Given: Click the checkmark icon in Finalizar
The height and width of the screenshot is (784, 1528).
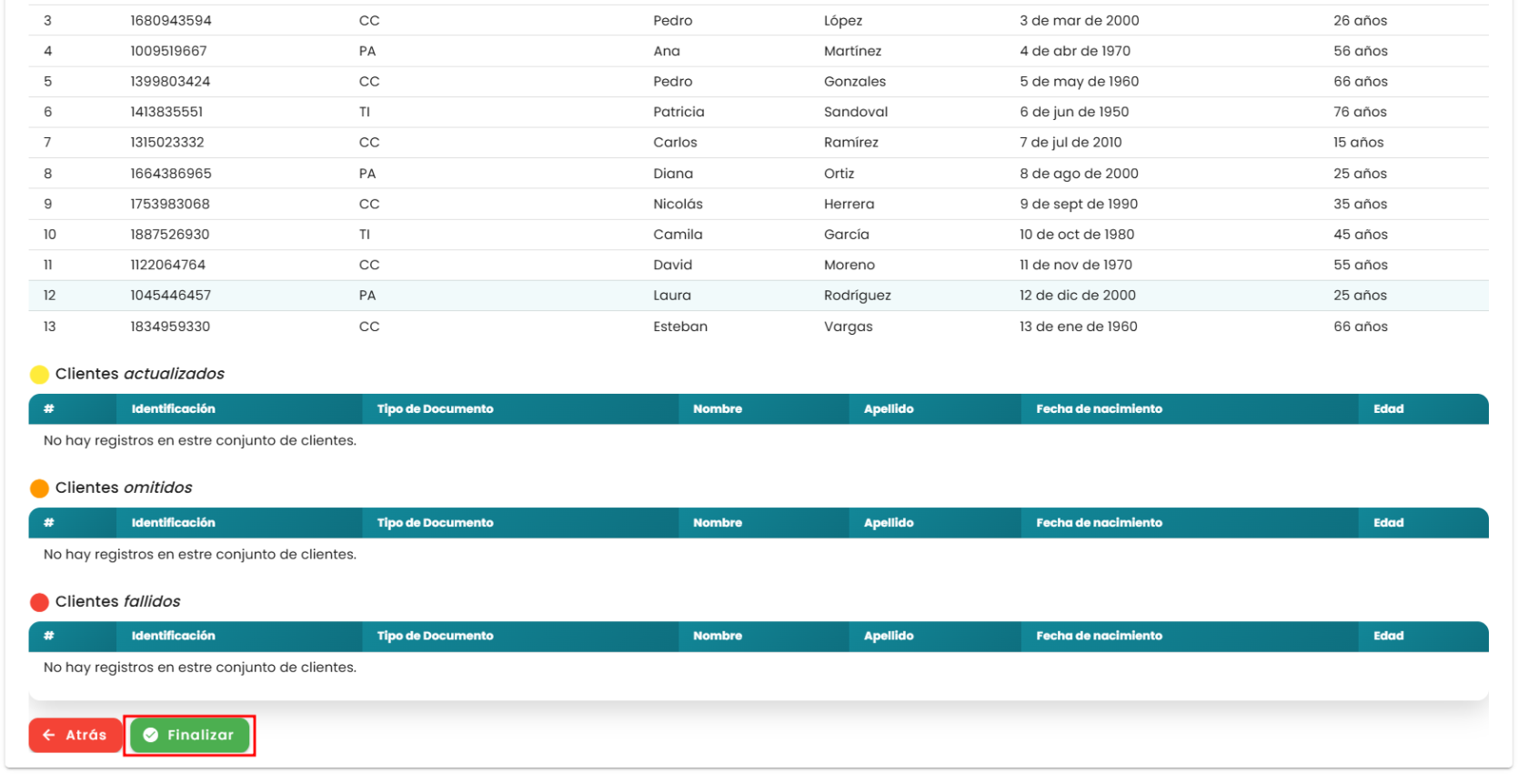Looking at the screenshot, I should tap(151, 735).
